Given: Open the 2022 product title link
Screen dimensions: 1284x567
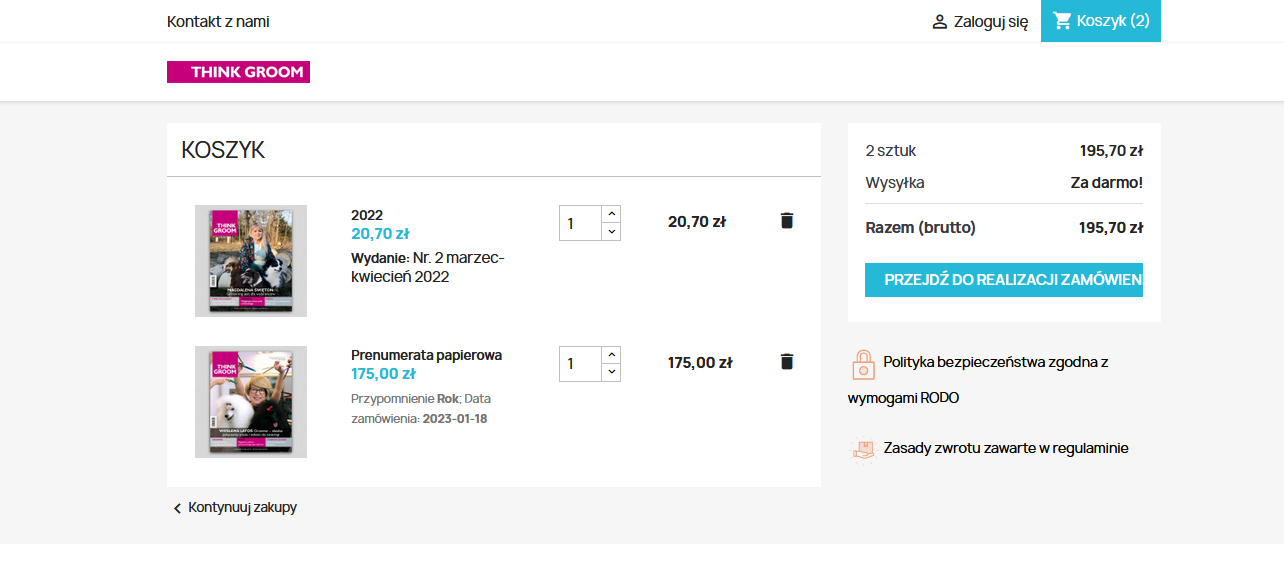Looking at the screenshot, I should click(367, 215).
